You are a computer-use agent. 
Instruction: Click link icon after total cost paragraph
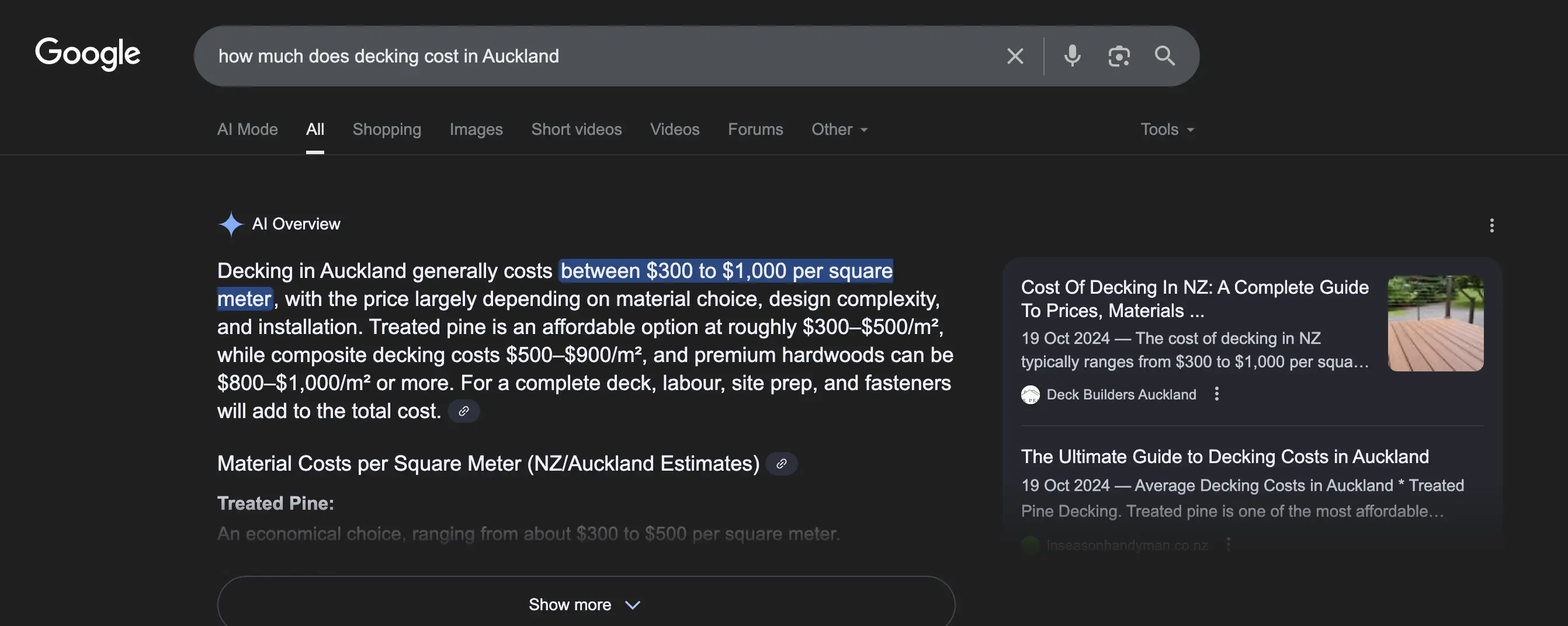464,411
